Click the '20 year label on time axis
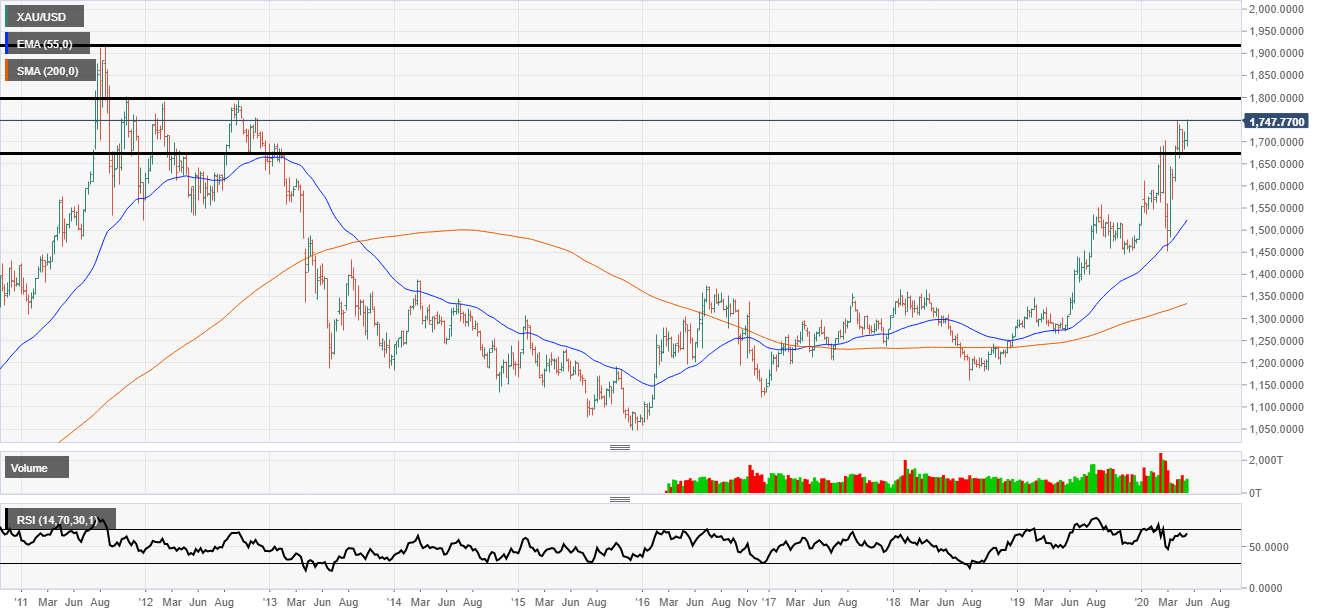Viewport: 1331px width, 615px height. pos(1140,604)
